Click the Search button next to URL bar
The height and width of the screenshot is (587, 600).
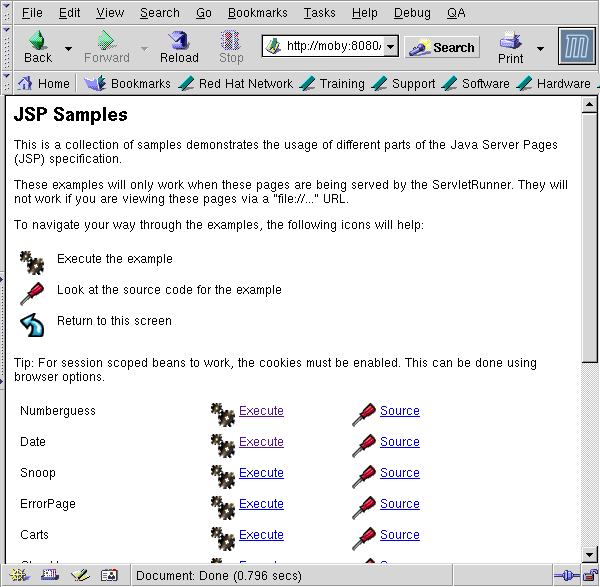coord(442,47)
